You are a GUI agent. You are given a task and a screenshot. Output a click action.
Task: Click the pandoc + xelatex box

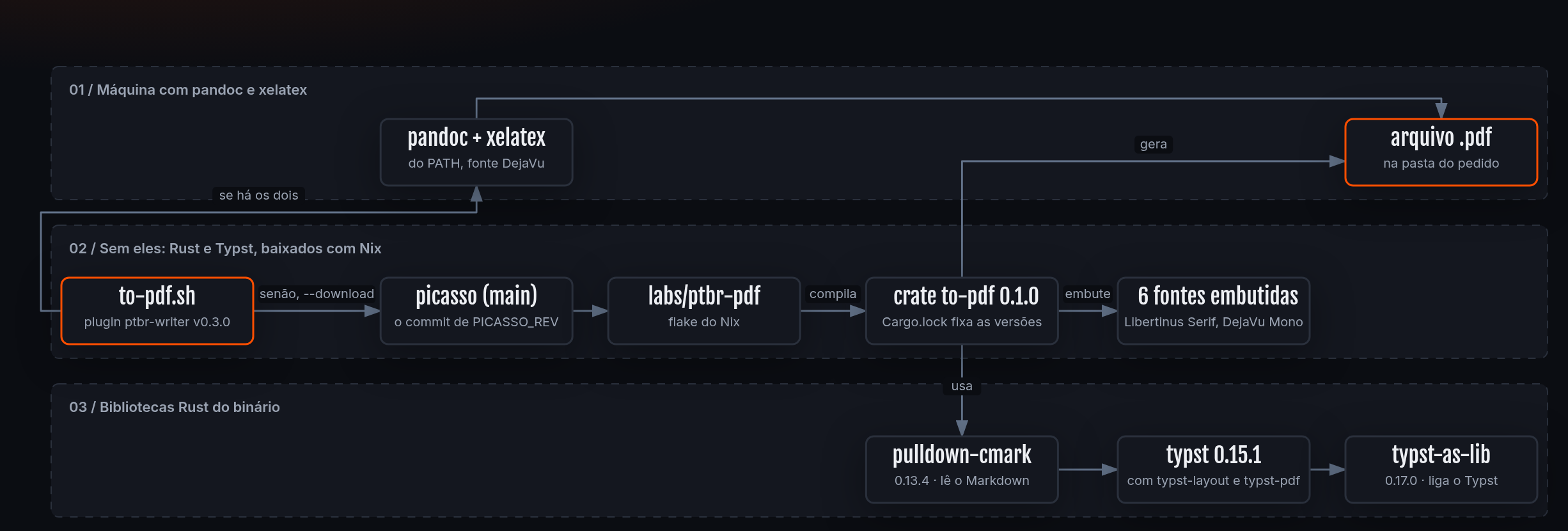click(476, 152)
